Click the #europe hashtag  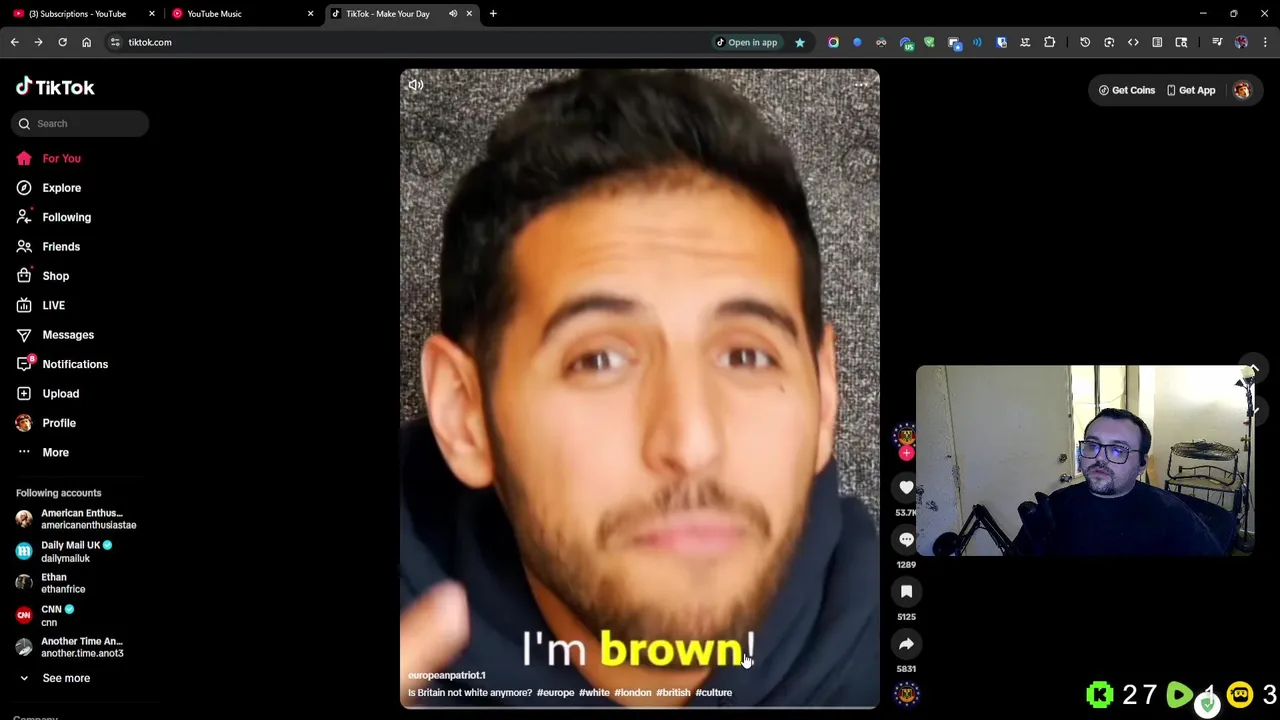(556, 692)
